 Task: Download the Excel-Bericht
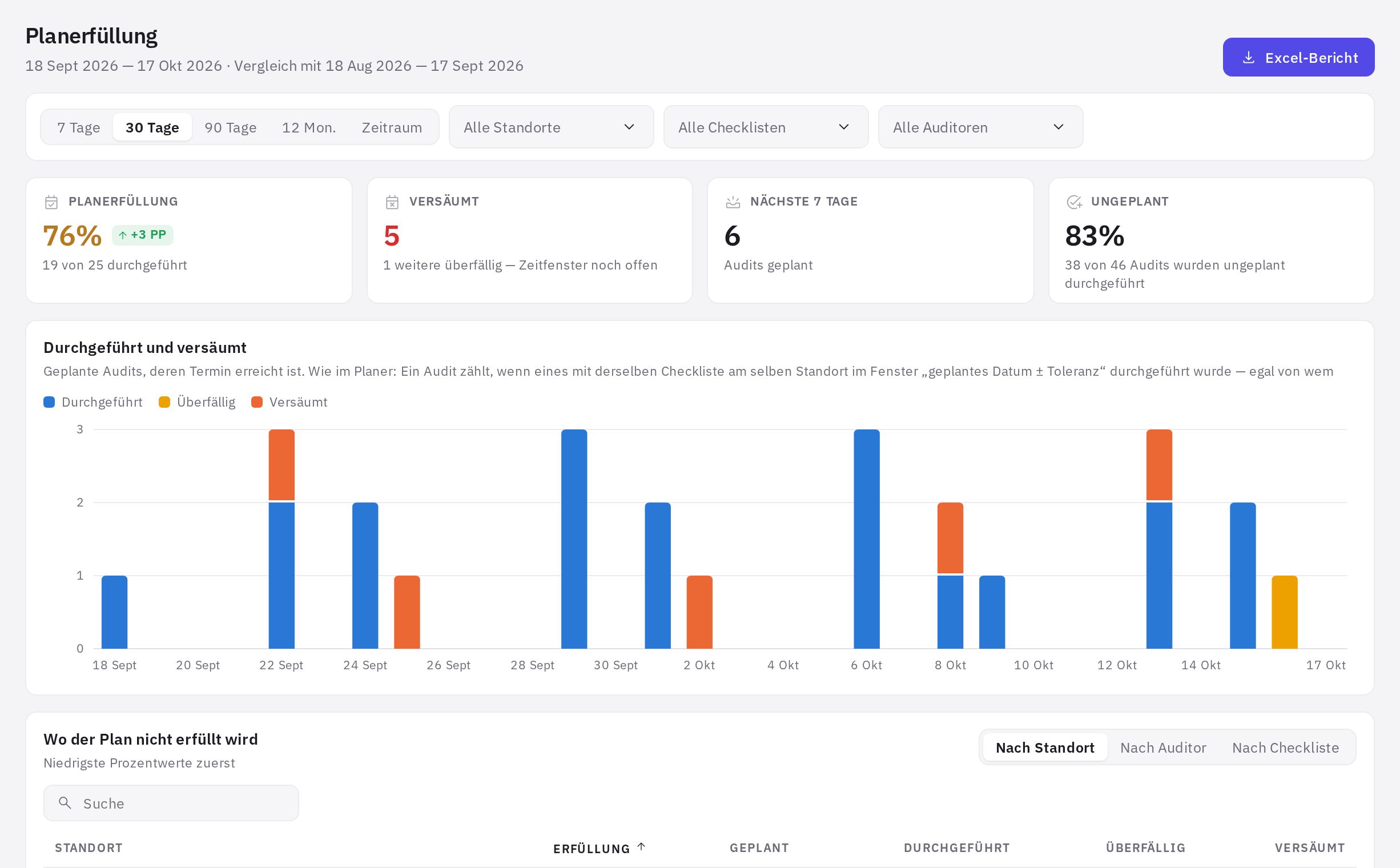pos(1298,58)
